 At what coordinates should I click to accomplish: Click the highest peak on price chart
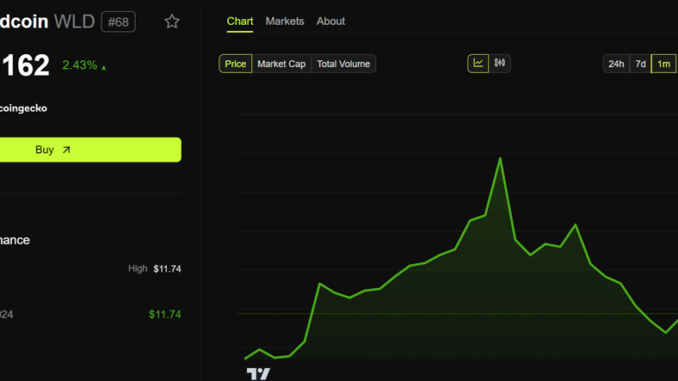click(x=500, y=158)
